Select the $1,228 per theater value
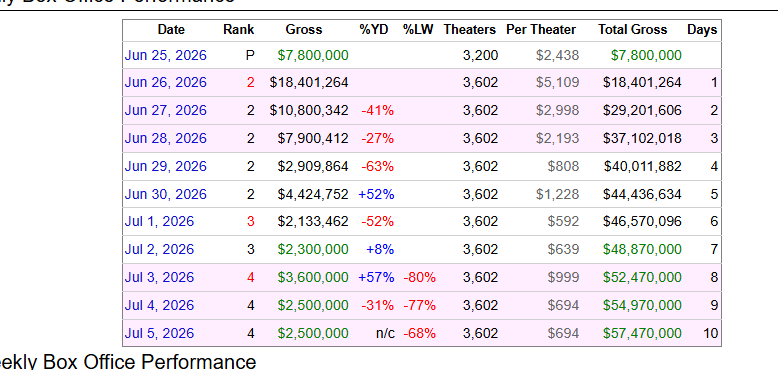 (557, 194)
